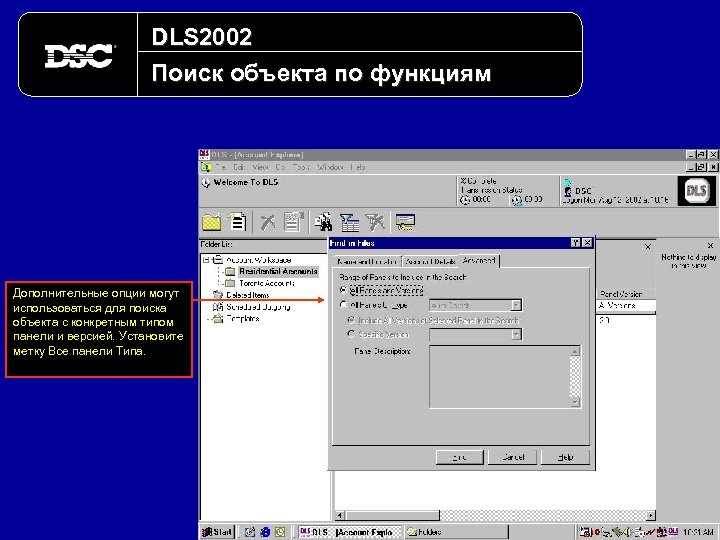Image resolution: width=720 pixels, height=540 pixels.
Task: Click the horizontal scrollbar right arrow
Action: [651, 516]
